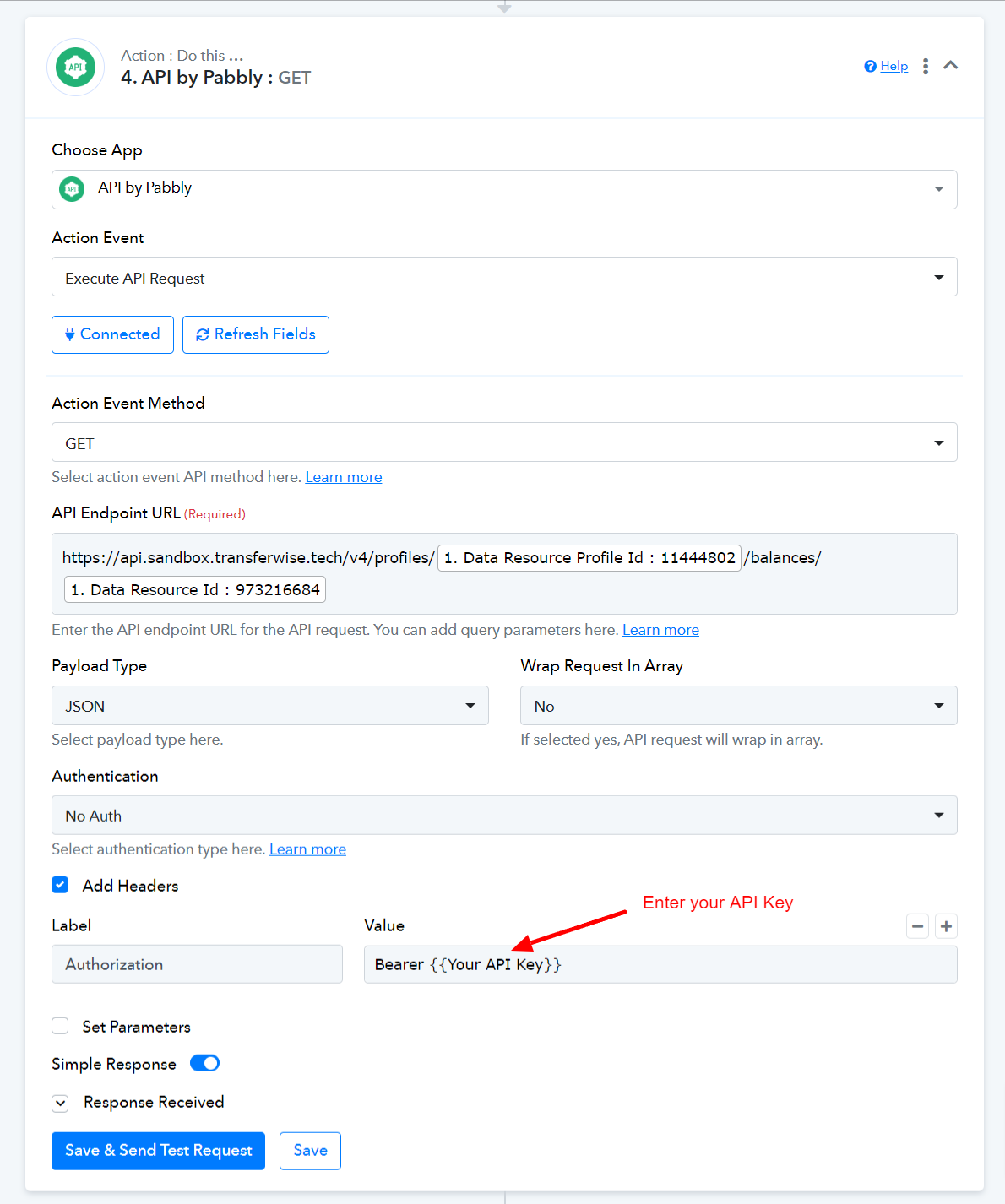
Task: Open Learn more link for API method
Action: 344,477
